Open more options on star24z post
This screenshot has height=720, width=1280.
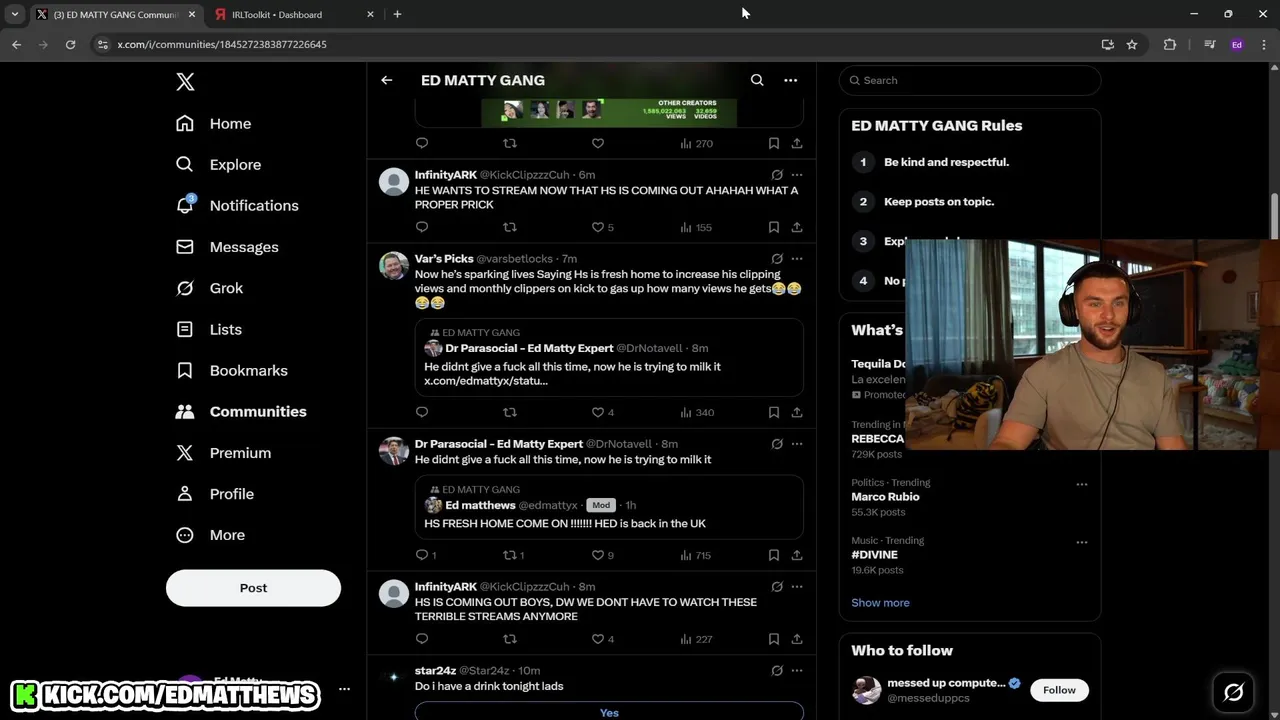pos(797,671)
